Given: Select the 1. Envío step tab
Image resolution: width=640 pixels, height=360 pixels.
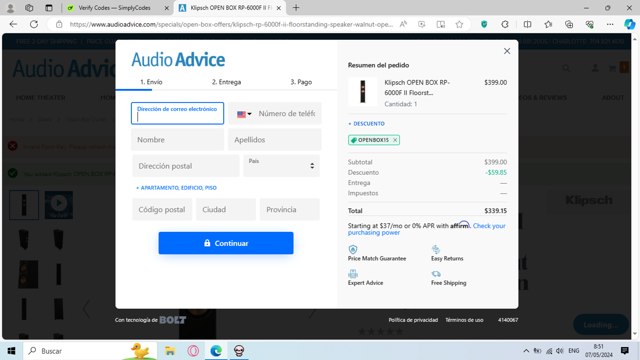Looking at the screenshot, I should (151, 82).
